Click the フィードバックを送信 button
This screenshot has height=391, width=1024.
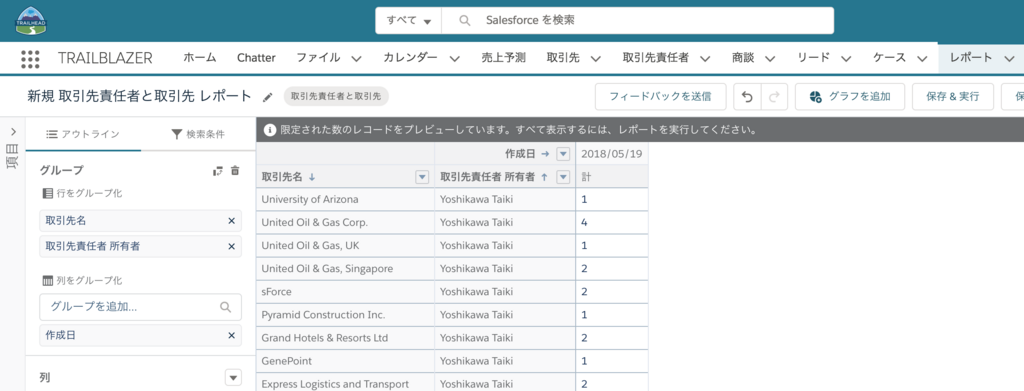click(660, 97)
